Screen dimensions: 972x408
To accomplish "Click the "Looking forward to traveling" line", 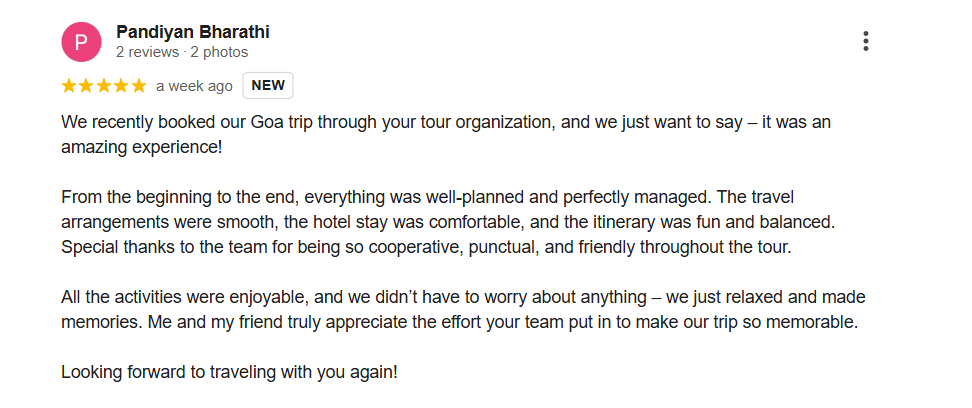I will (x=229, y=372).
